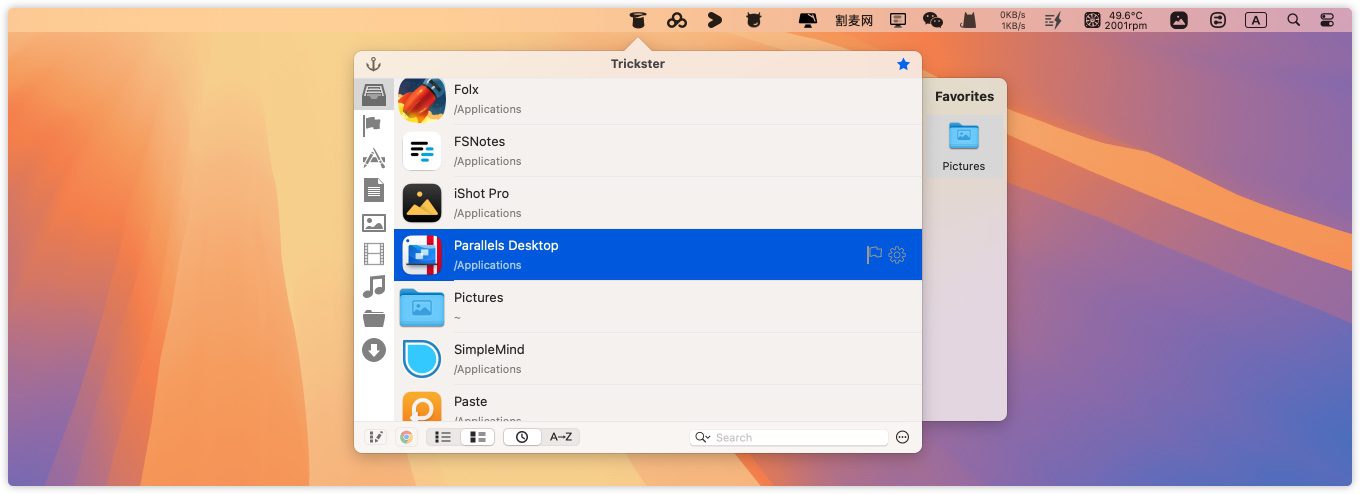
Task: Click the Trickster hat menu bar icon
Action: pos(638,19)
